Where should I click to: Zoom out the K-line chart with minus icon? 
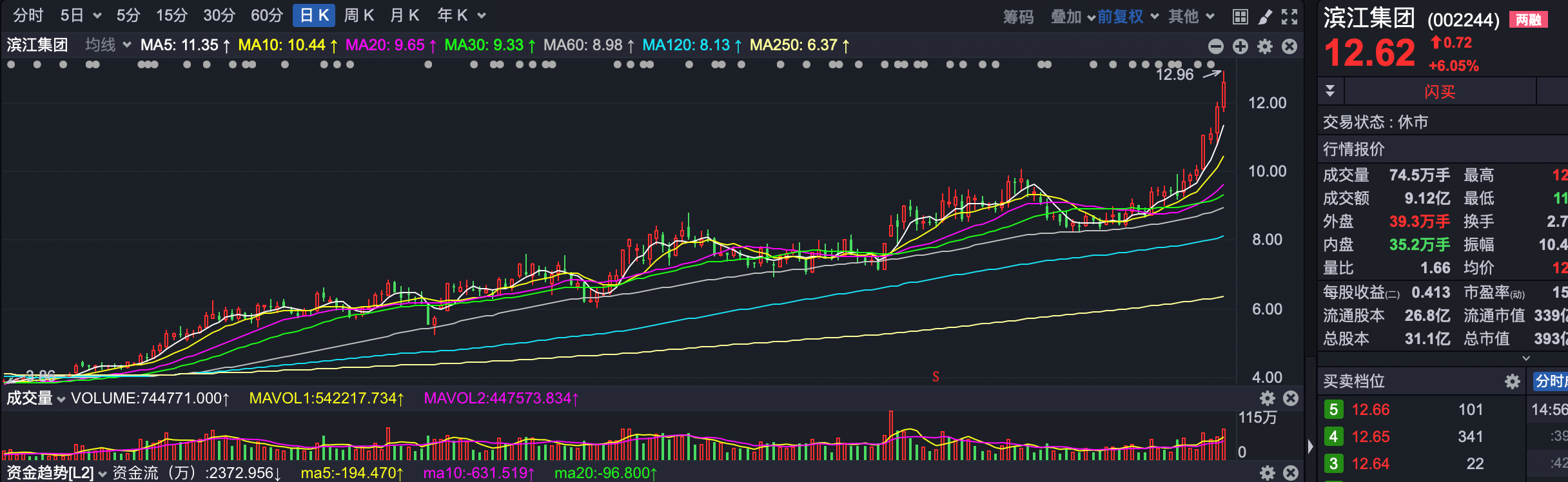[1215, 46]
